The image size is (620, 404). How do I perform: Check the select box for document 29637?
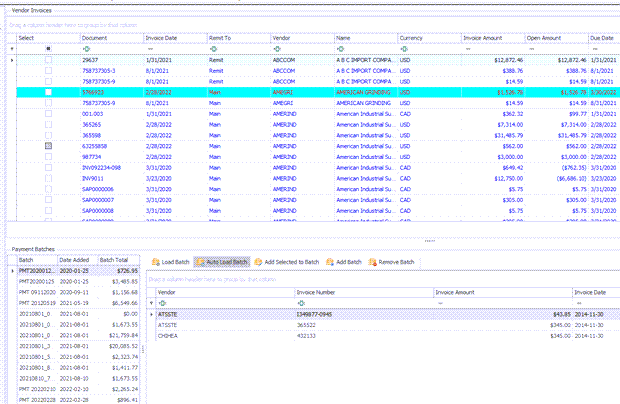pos(48,60)
